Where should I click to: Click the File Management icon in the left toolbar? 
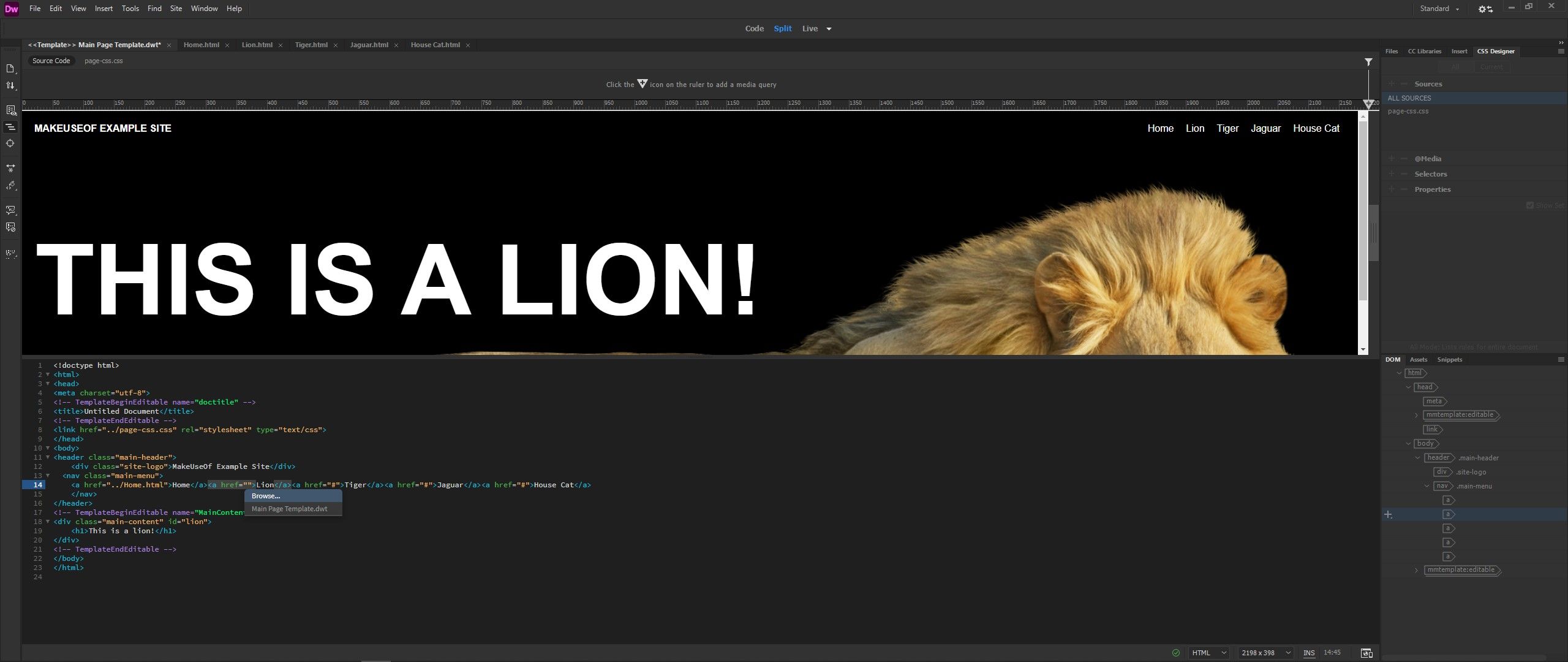(x=11, y=86)
